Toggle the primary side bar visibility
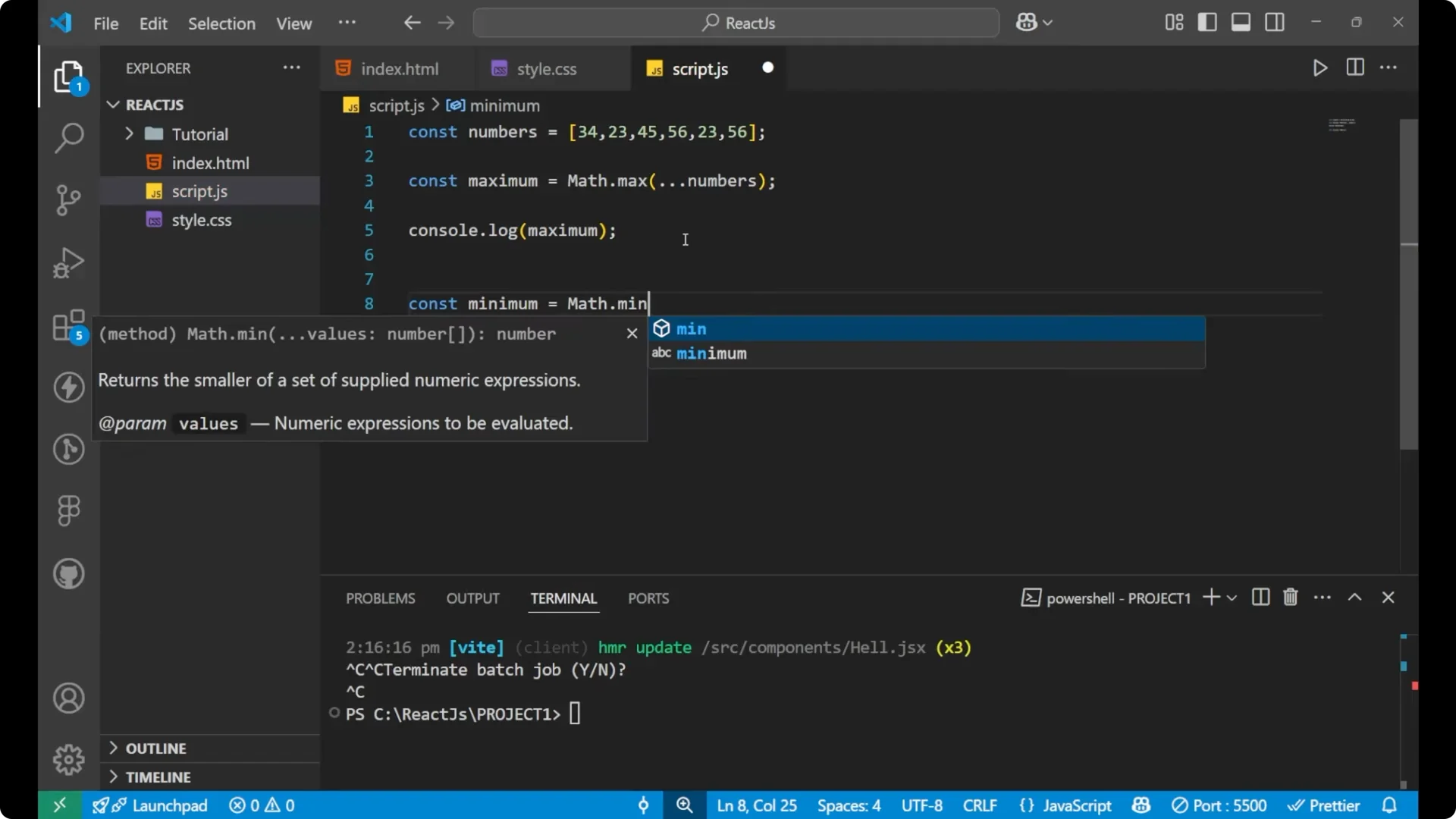This screenshot has height=819, width=1456. coord(1207,22)
